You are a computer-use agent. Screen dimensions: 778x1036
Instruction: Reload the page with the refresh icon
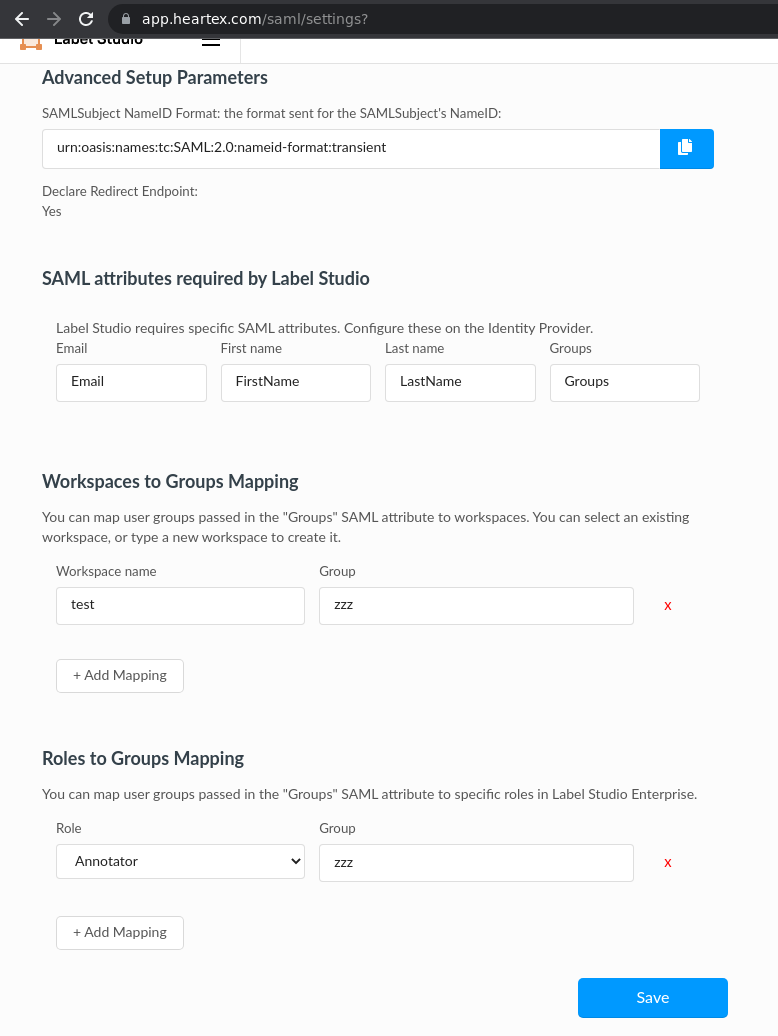point(86,18)
